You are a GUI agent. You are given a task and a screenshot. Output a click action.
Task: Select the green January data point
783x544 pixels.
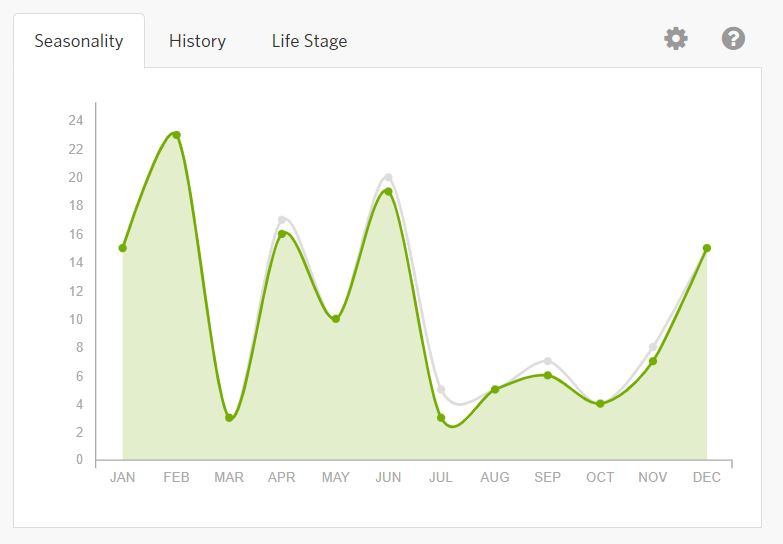(x=123, y=248)
